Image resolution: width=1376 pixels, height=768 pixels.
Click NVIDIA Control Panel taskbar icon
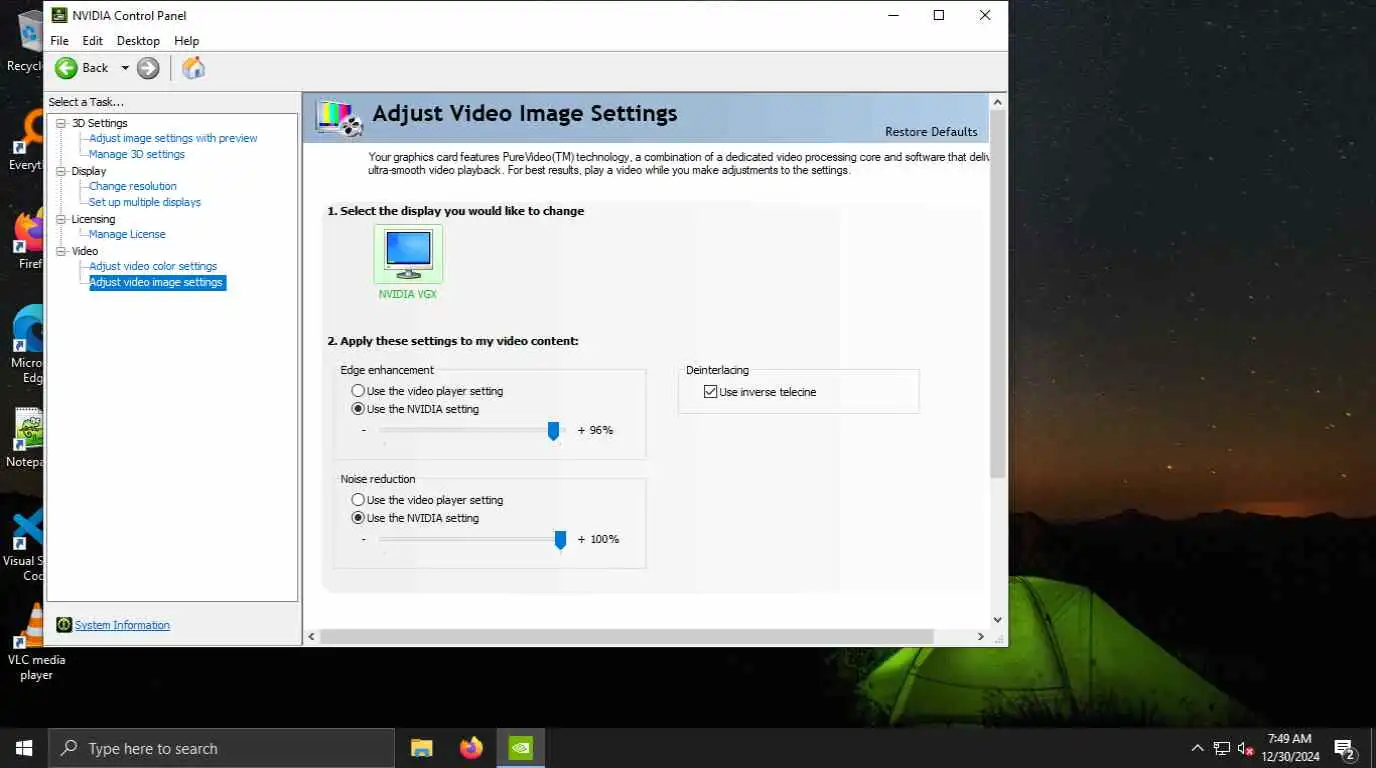[x=520, y=748]
